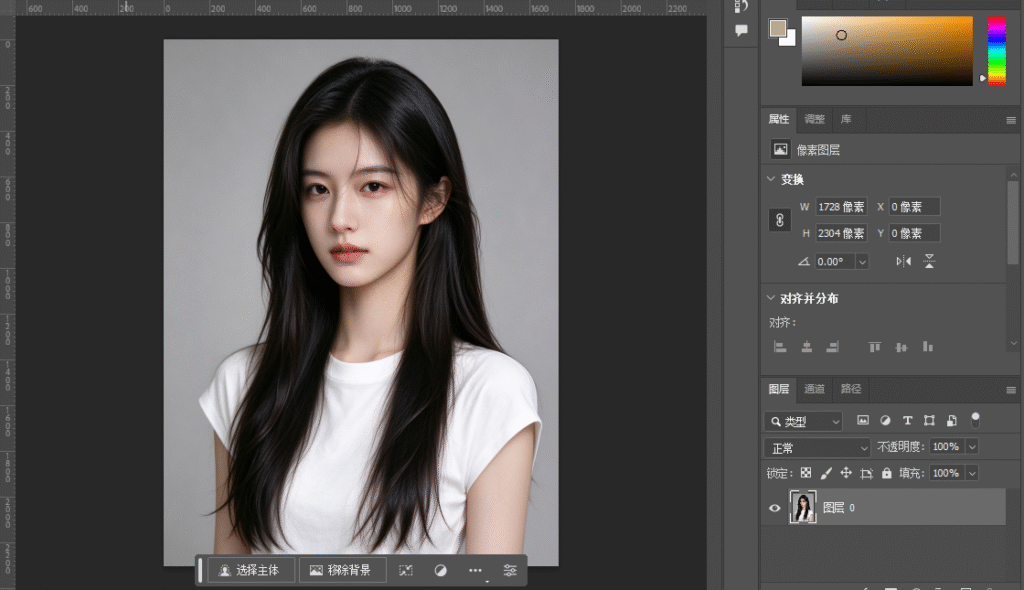Click the type layer filter icon
The image size is (1024, 590).
click(x=907, y=421)
